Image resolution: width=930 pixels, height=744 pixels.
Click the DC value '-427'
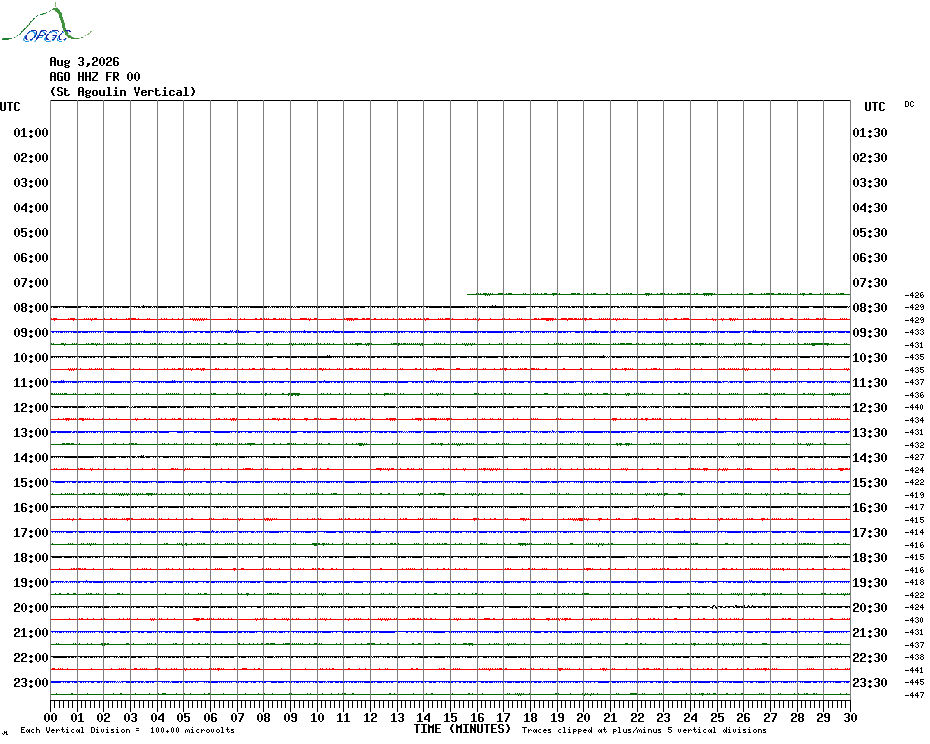914,457
